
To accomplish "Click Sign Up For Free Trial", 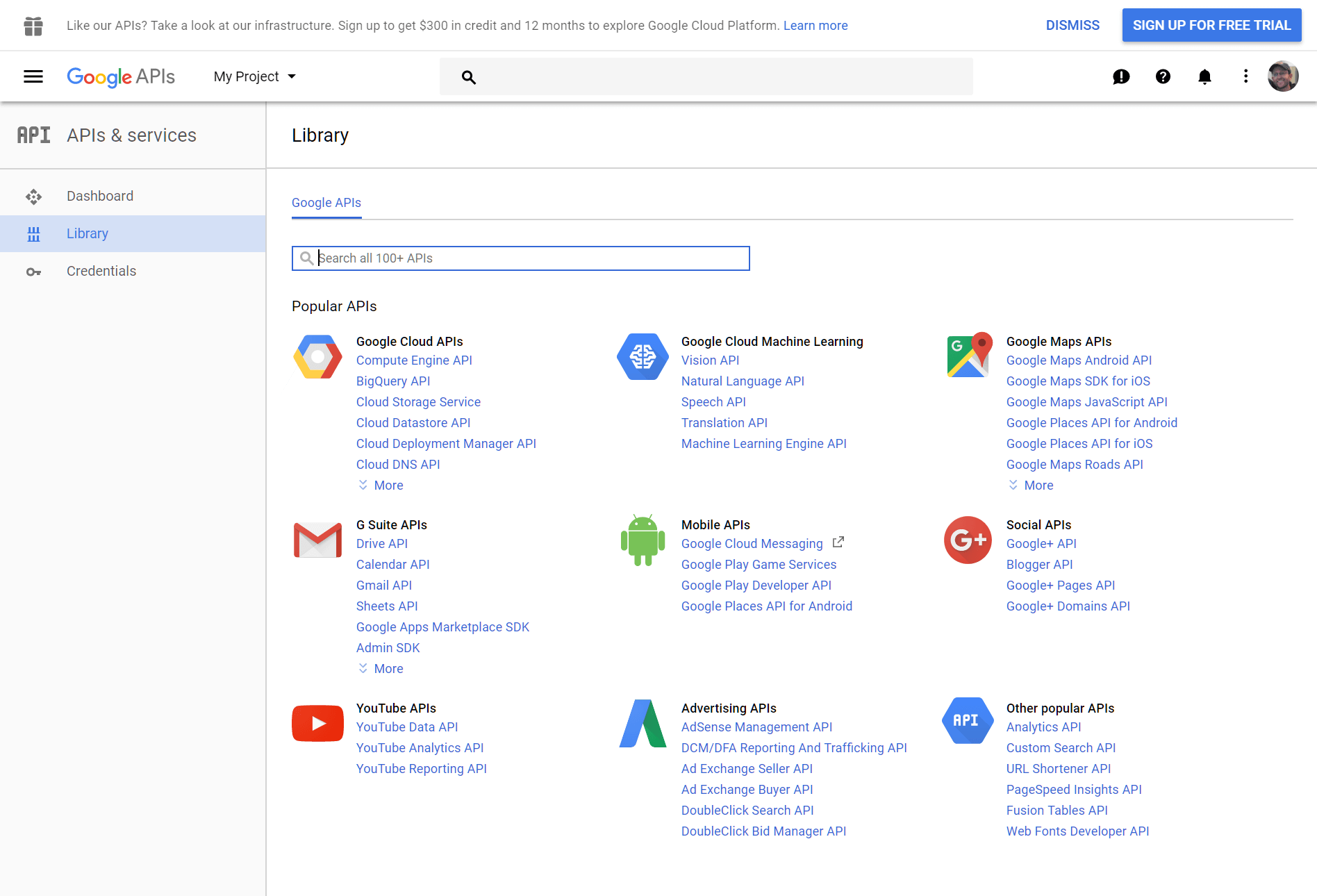I will tap(1211, 26).
